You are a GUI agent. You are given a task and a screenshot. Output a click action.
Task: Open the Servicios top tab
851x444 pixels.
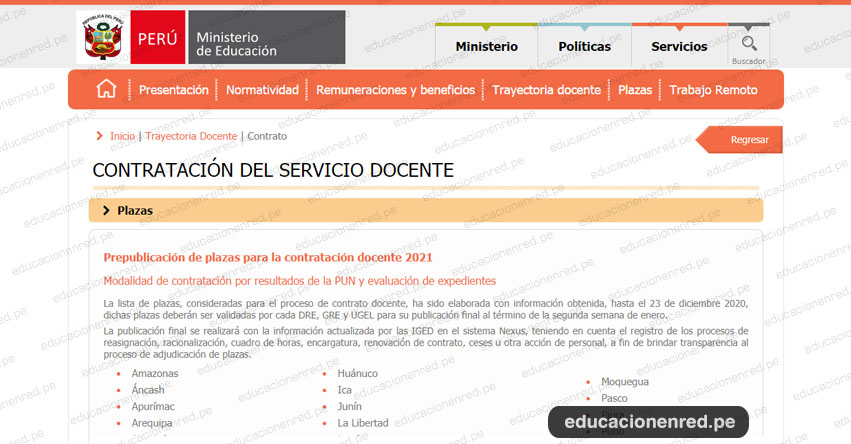[x=679, y=47]
